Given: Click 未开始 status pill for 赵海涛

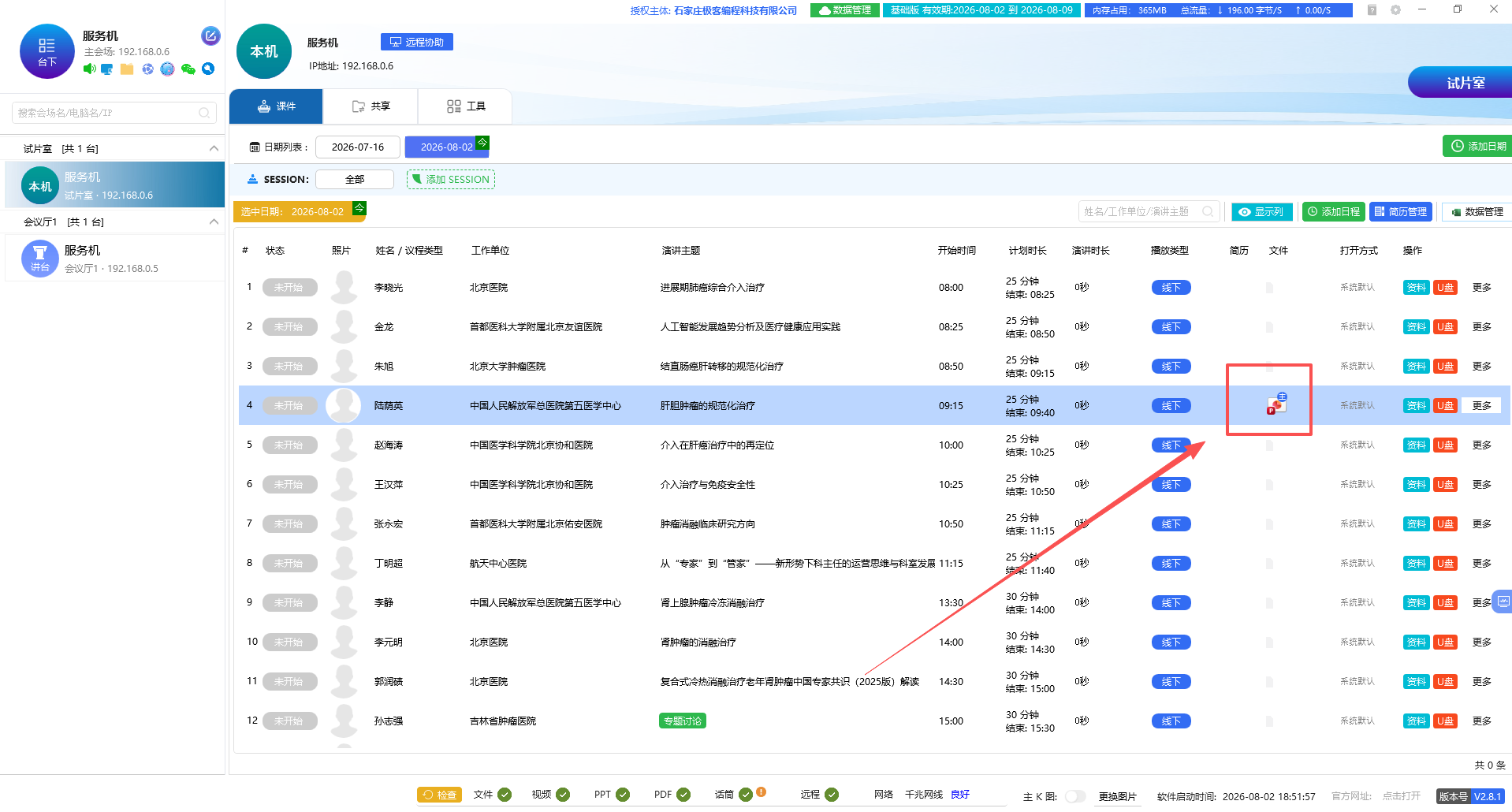Looking at the screenshot, I should 289,445.
